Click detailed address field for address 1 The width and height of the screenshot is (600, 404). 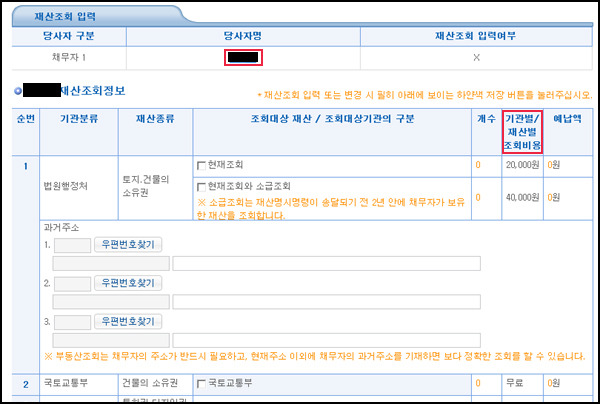(x=326, y=264)
